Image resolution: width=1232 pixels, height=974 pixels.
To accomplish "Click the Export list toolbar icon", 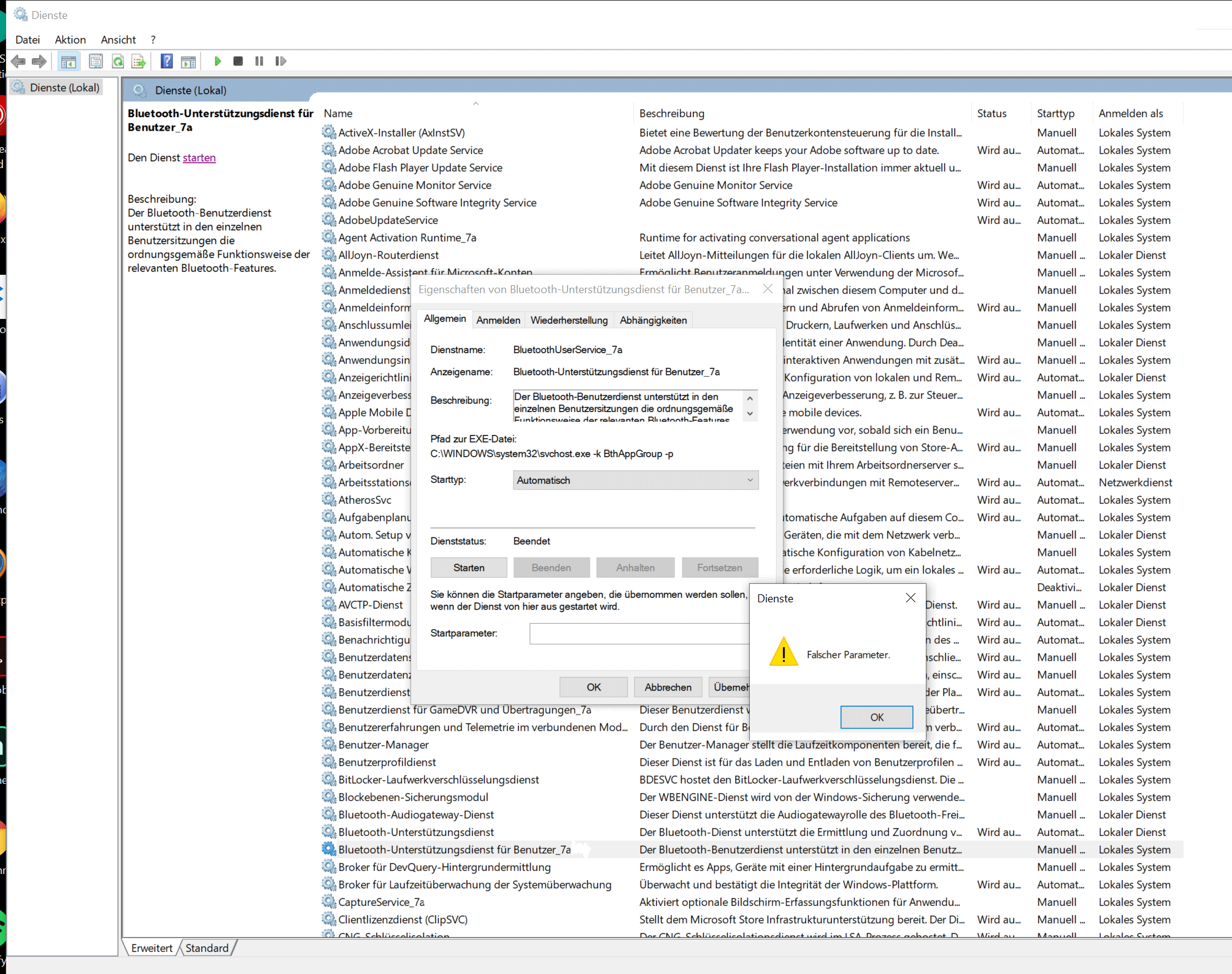I will 139,61.
